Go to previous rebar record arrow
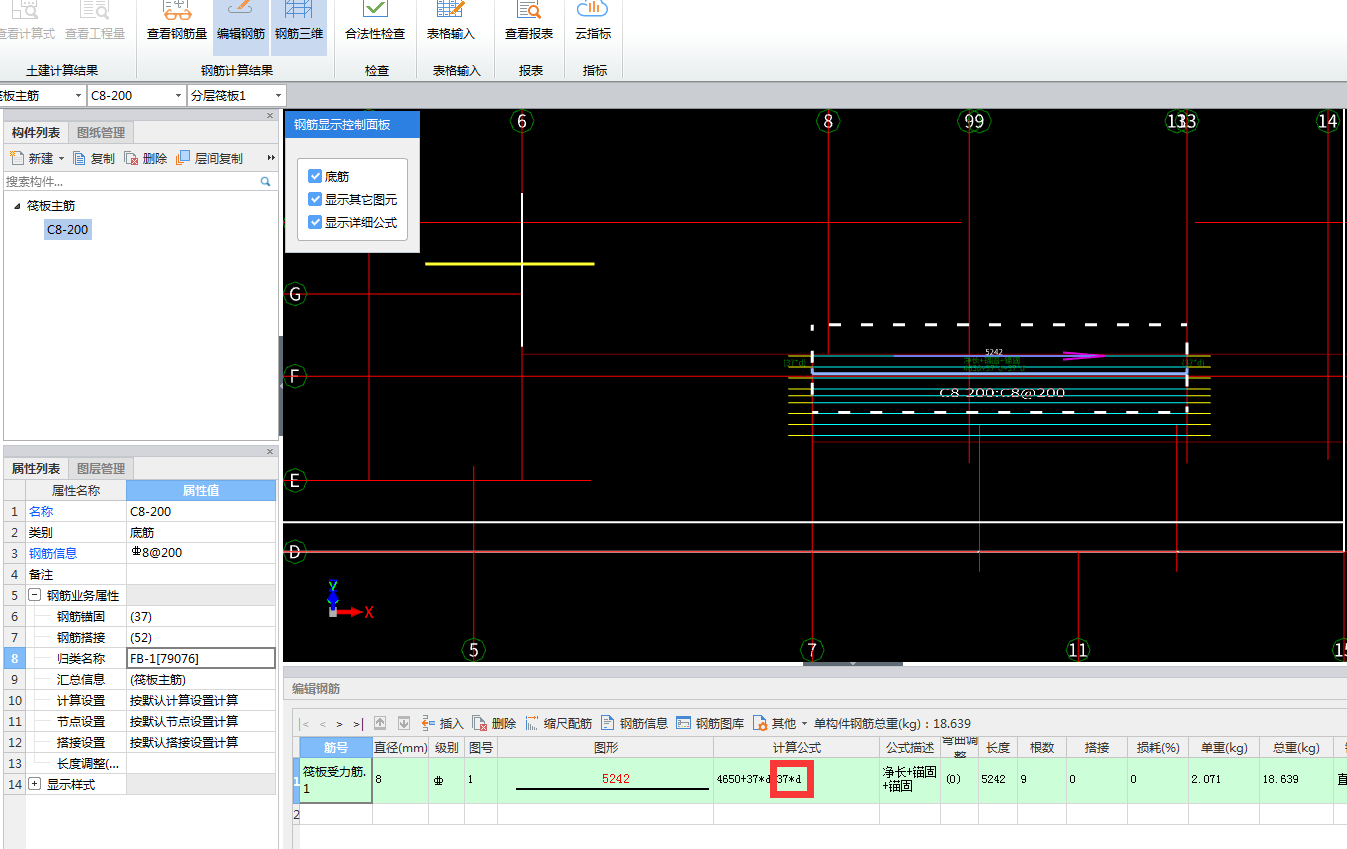The image size is (1347, 849). [323, 723]
